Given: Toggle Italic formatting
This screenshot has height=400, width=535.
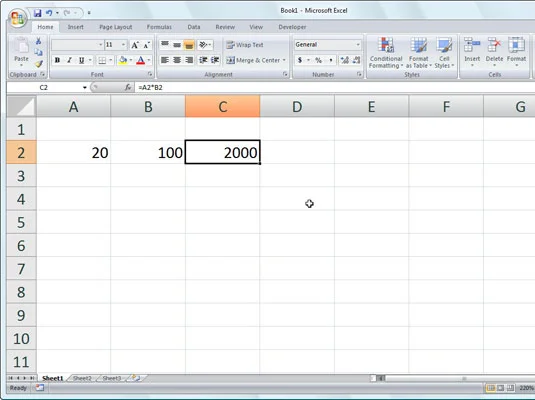Looking at the screenshot, I should point(69,60).
